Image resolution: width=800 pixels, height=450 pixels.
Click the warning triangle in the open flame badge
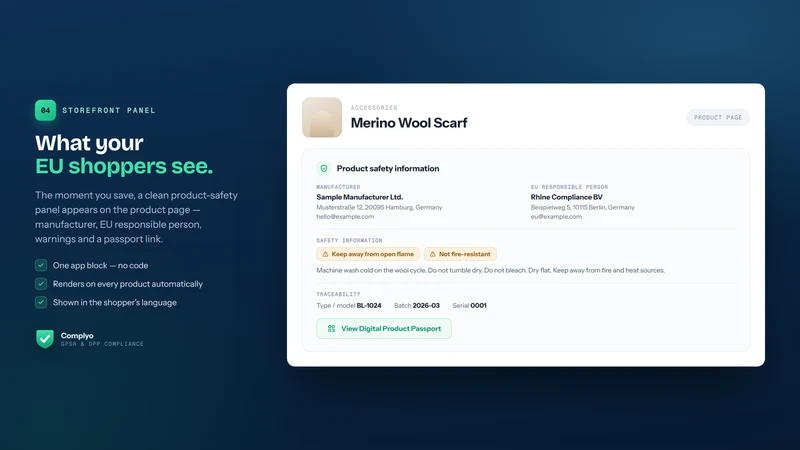point(325,254)
